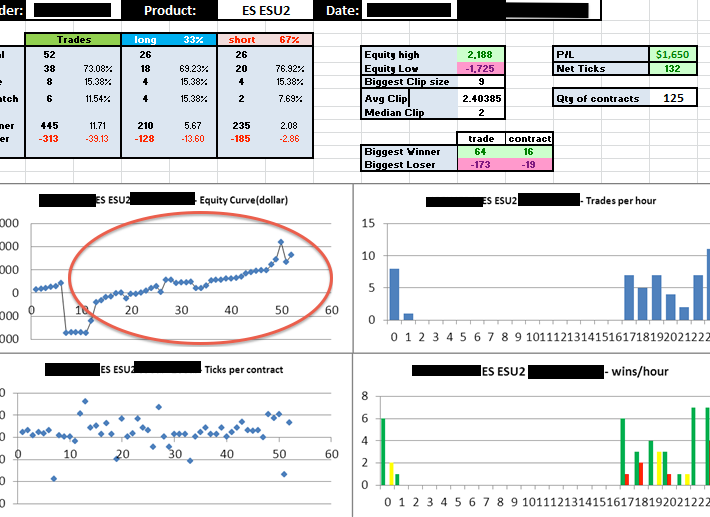Click the Qty of contracts value 125
The width and height of the screenshot is (710, 517).
pos(674,98)
